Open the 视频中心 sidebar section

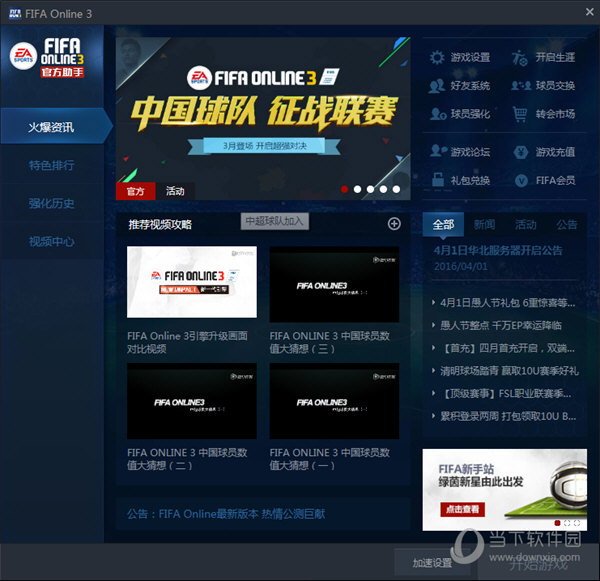tap(52, 241)
